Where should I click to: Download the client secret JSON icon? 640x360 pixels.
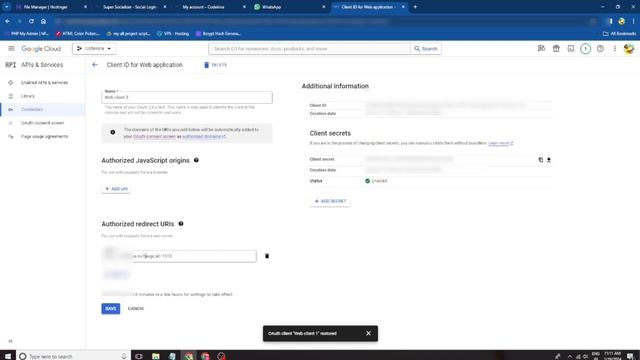[549, 160]
